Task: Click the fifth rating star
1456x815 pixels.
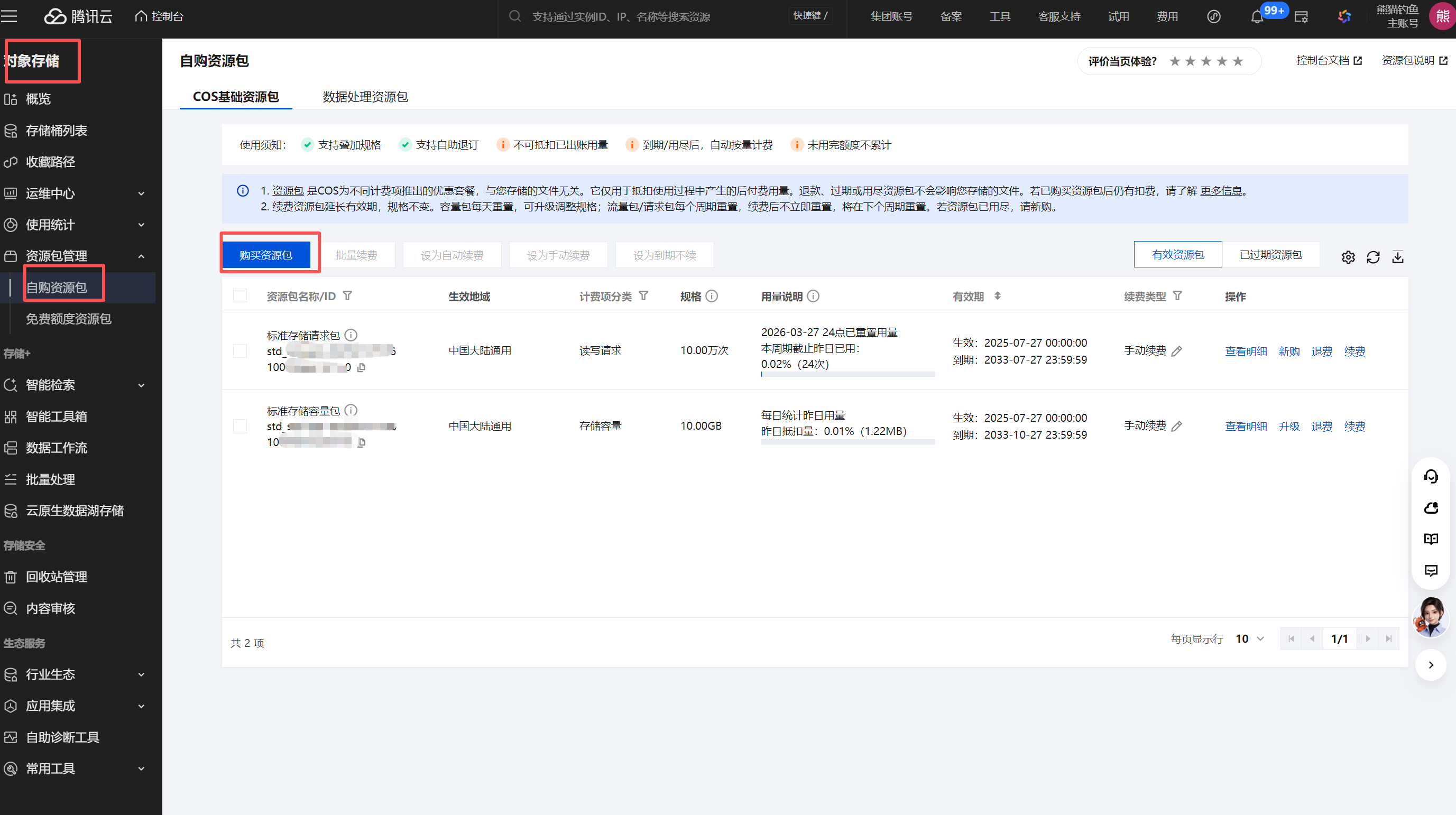Action: [x=1238, y=61]
